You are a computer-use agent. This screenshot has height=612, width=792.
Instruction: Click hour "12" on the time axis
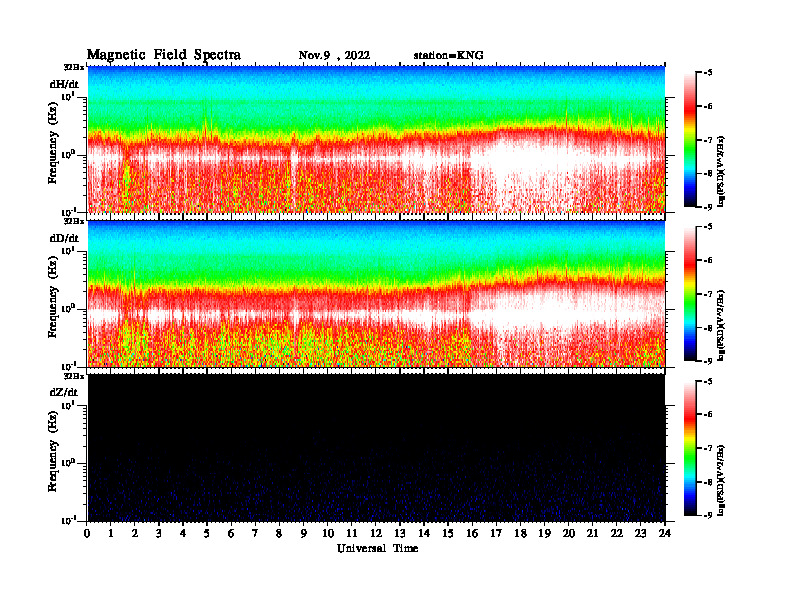coord(376,534)
